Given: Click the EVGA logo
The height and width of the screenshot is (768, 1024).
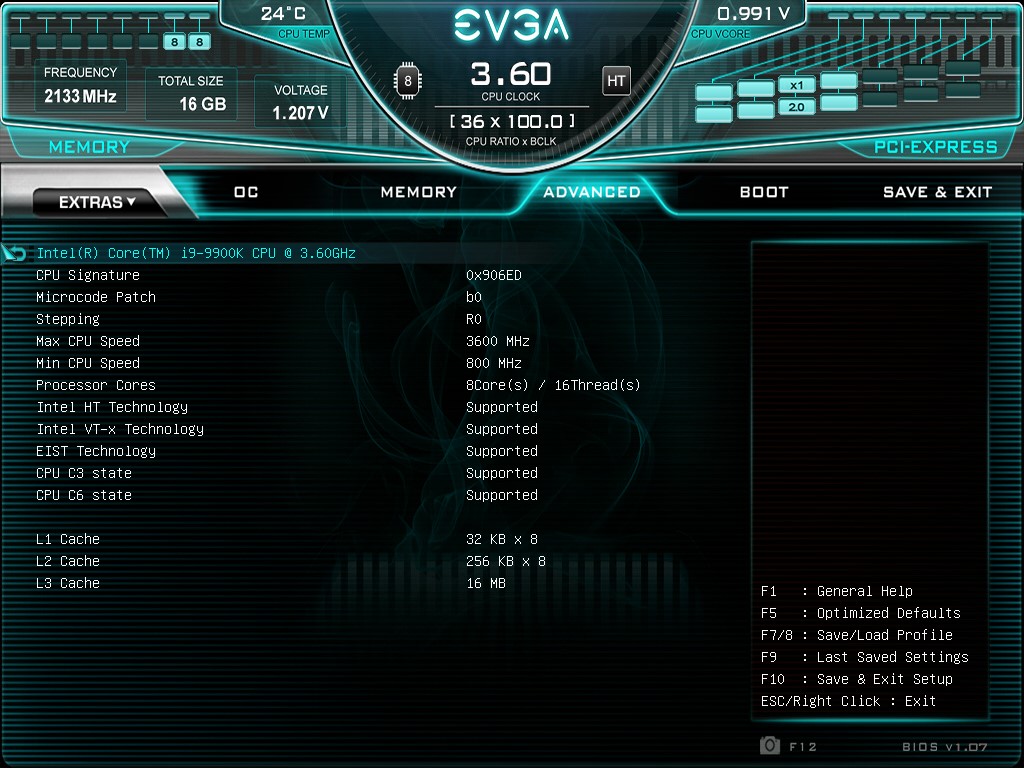Looking at the screenshot, I should click(x=511, y=25).
